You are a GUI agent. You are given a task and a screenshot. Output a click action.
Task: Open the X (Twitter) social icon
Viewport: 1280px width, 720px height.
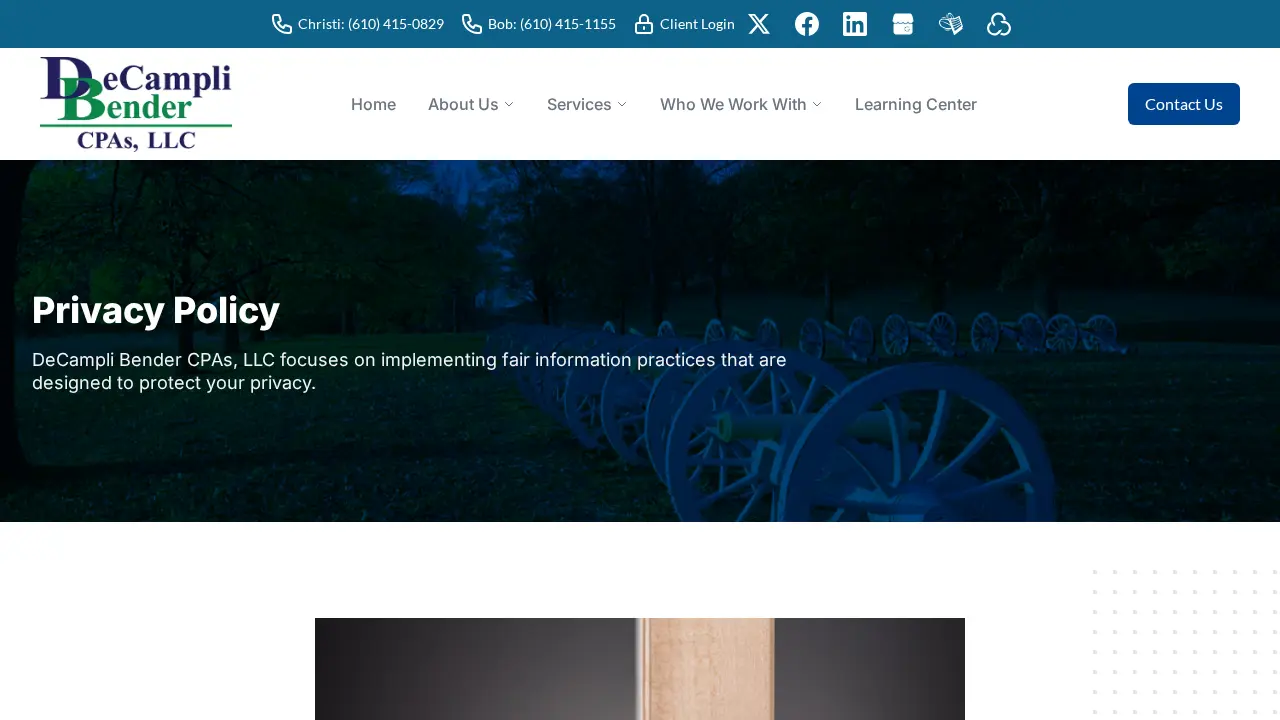point(759,24)
